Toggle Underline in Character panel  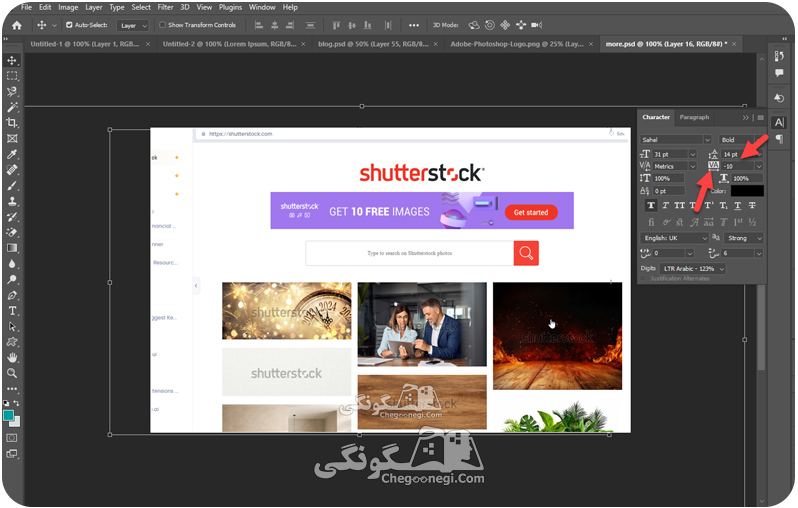tap(737, 206)
